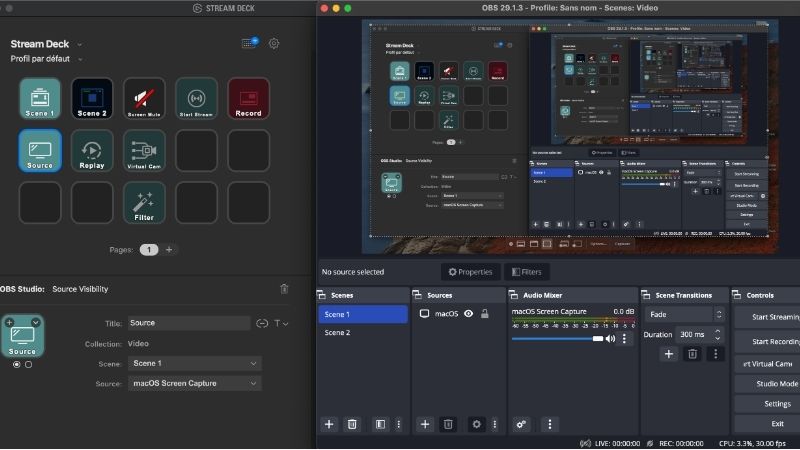This screenshot has width=800, height=450.
Task: Click the Screen Mute key in Stream Deck
Action: pyautogui.click(x=144, y=98)
